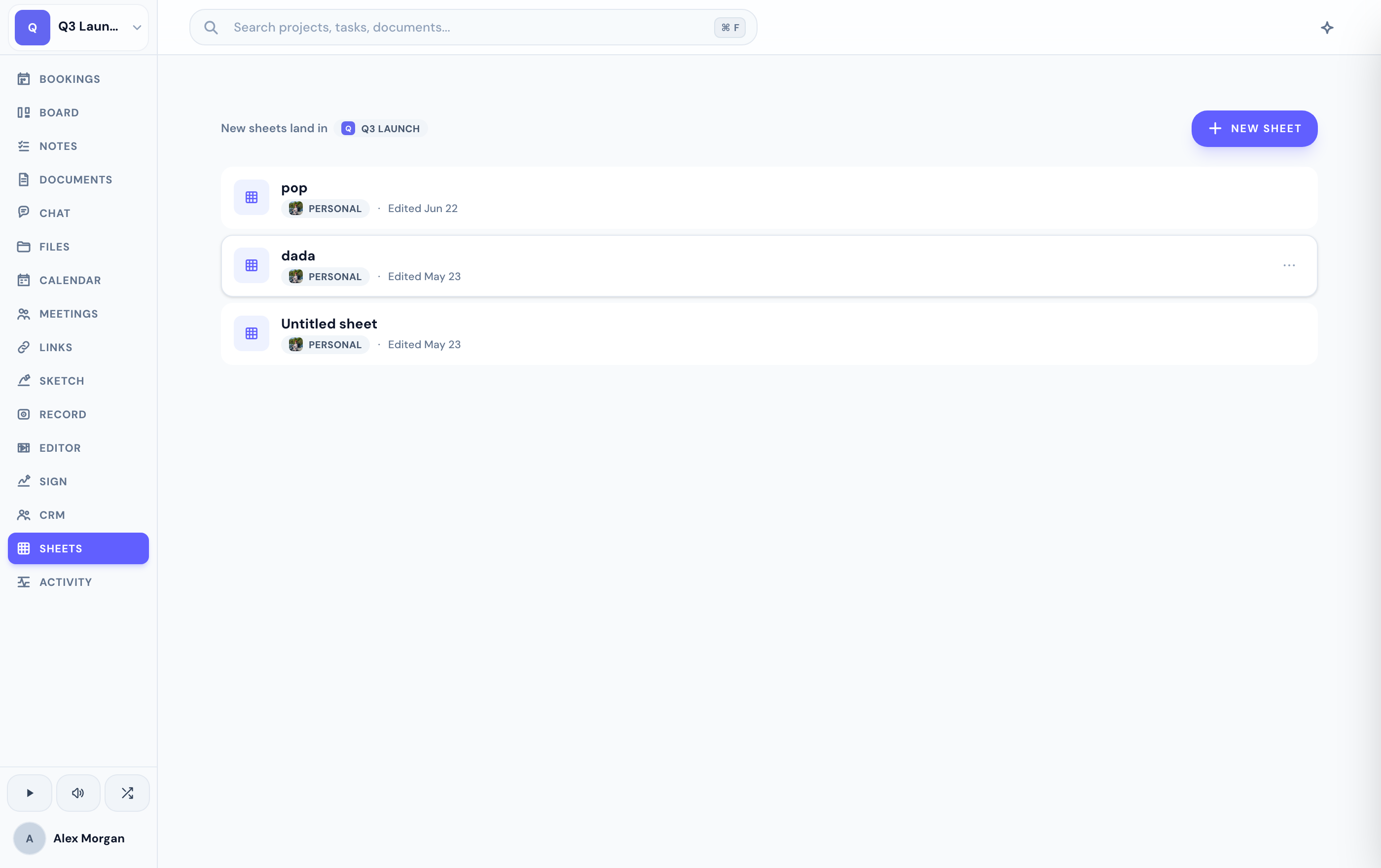Click the PERSONAL tag on dada row

pos(325,277)
